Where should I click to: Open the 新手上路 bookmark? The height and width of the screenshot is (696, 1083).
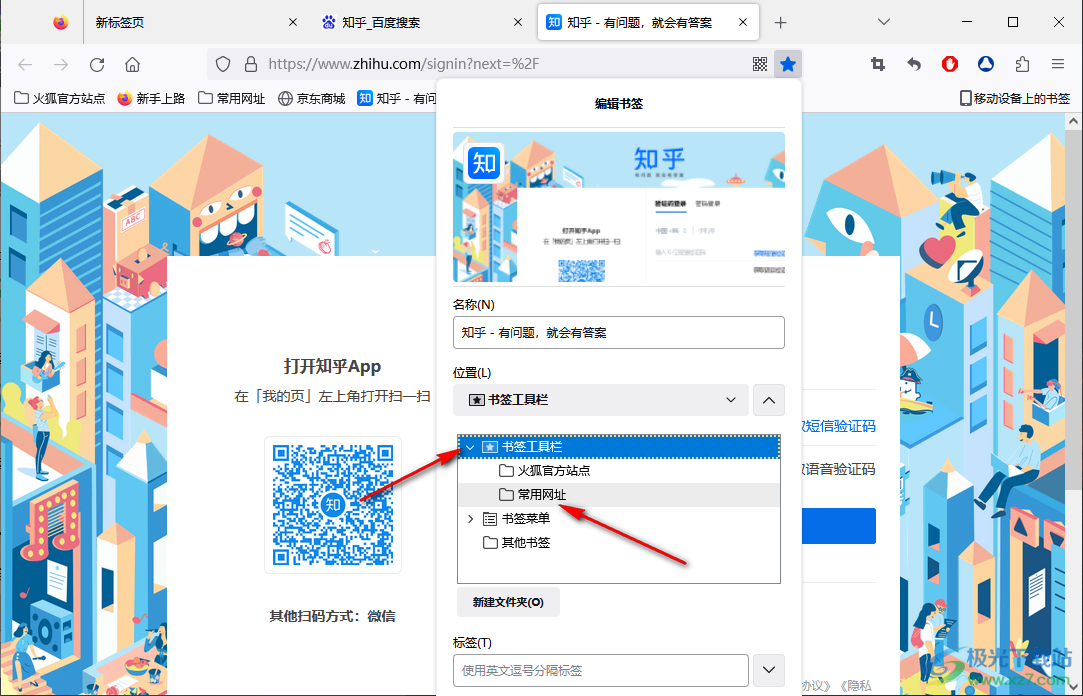tap(151, 99)
